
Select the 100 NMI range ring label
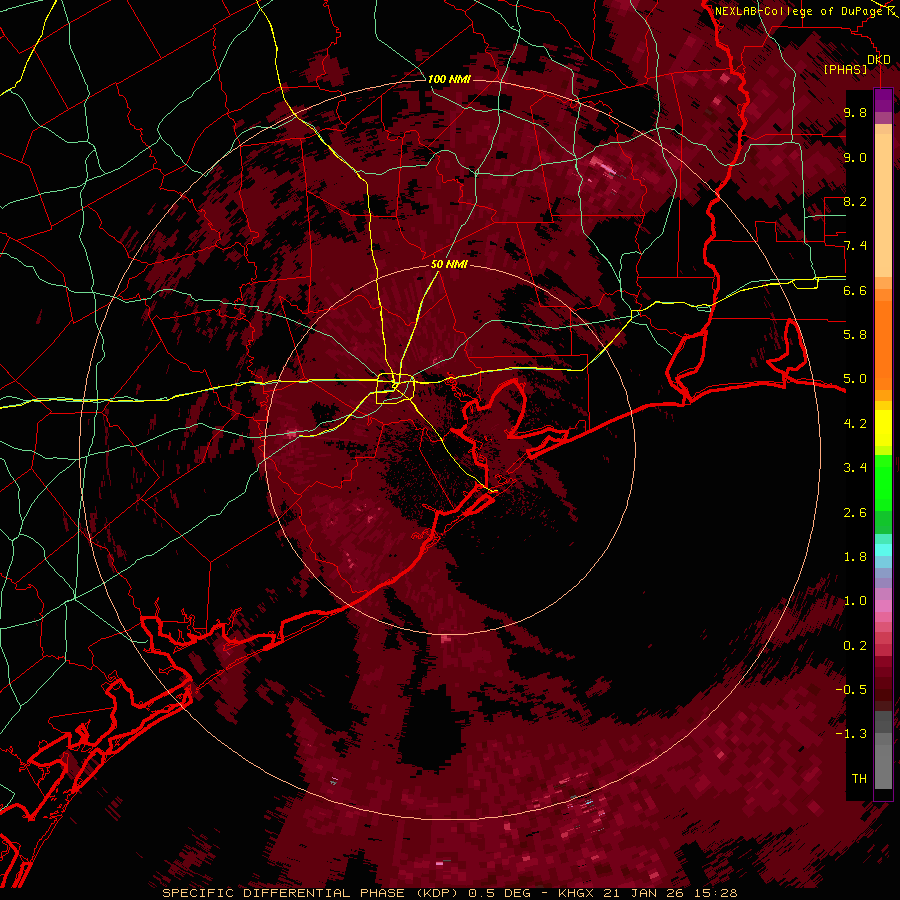pos(449,79)
